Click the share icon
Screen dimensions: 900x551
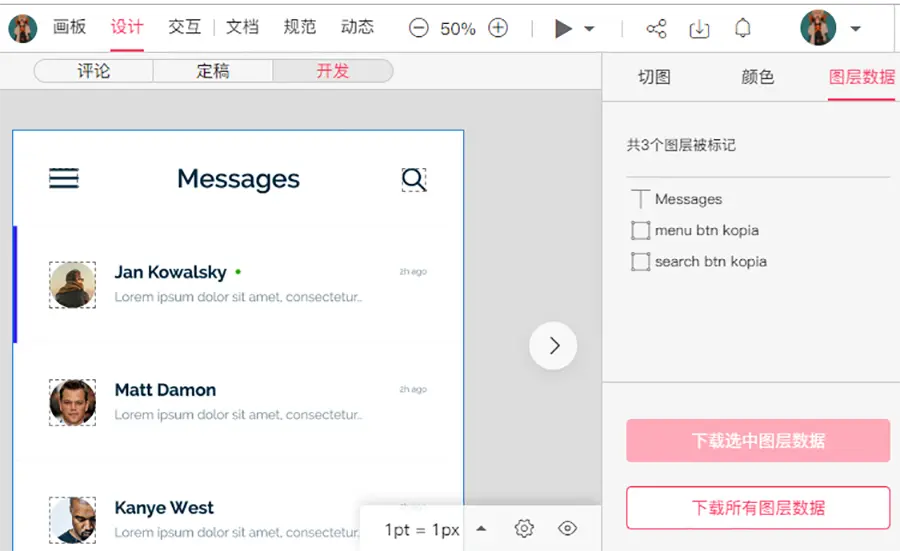(x=656, y=28)
